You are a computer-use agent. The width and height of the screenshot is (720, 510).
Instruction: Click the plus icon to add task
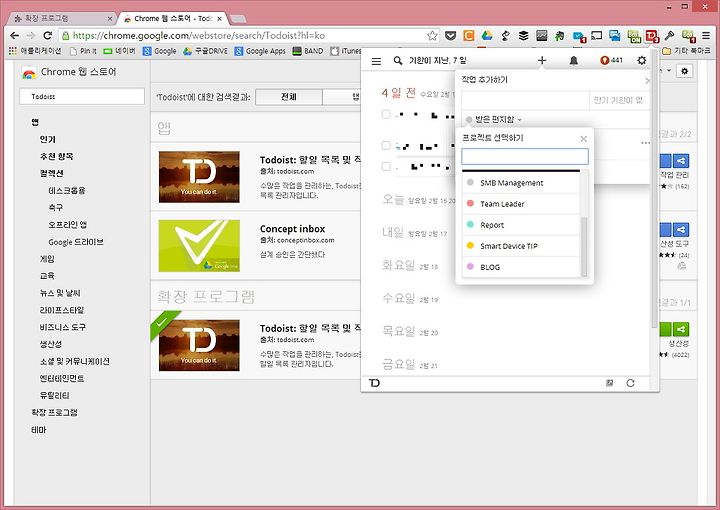tap(542, 60)
